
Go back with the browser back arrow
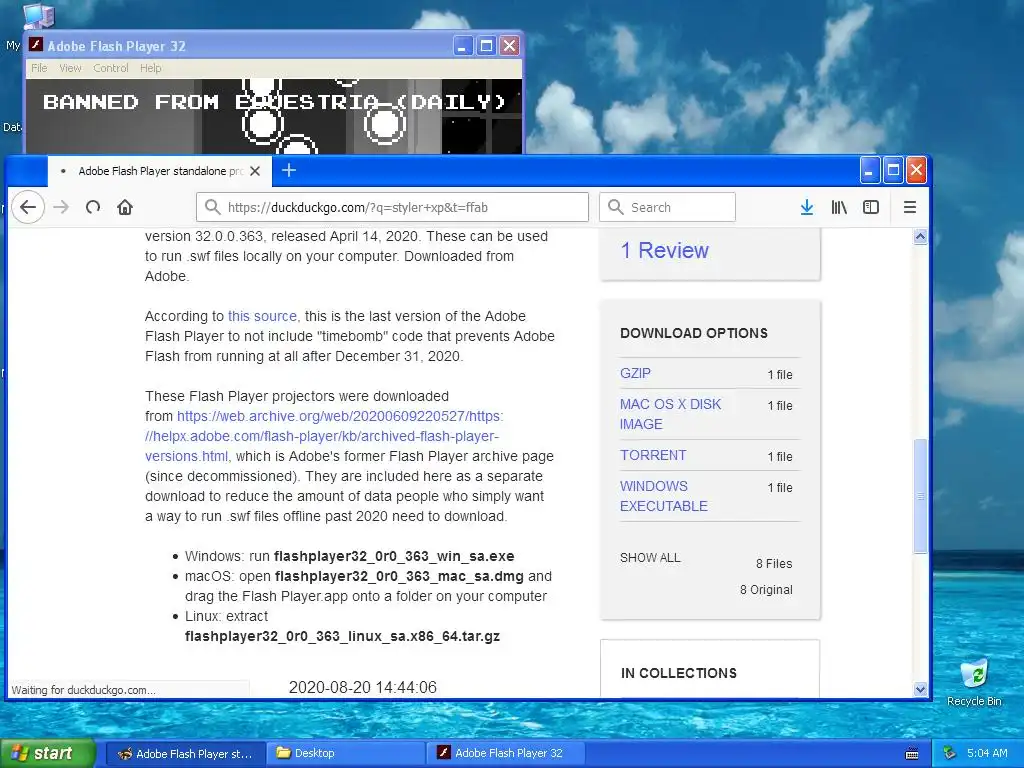tap(28, 207)
